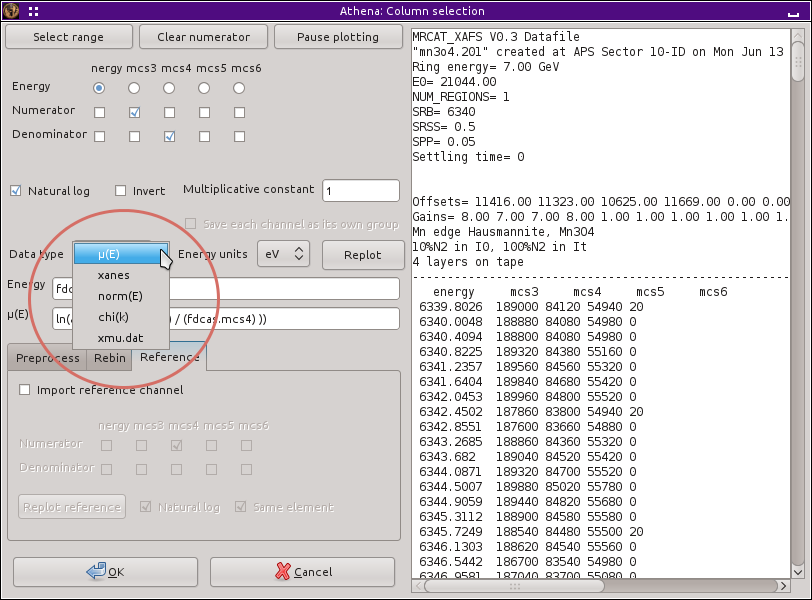Select the energy column radio for Energy
Viewport: 812px width, 600px height.
pyautogui.click(x=99, y=88)
